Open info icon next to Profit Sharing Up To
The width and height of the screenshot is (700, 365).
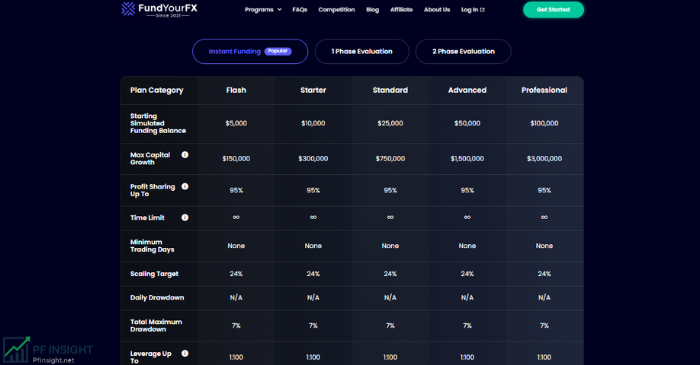[185, 187]
